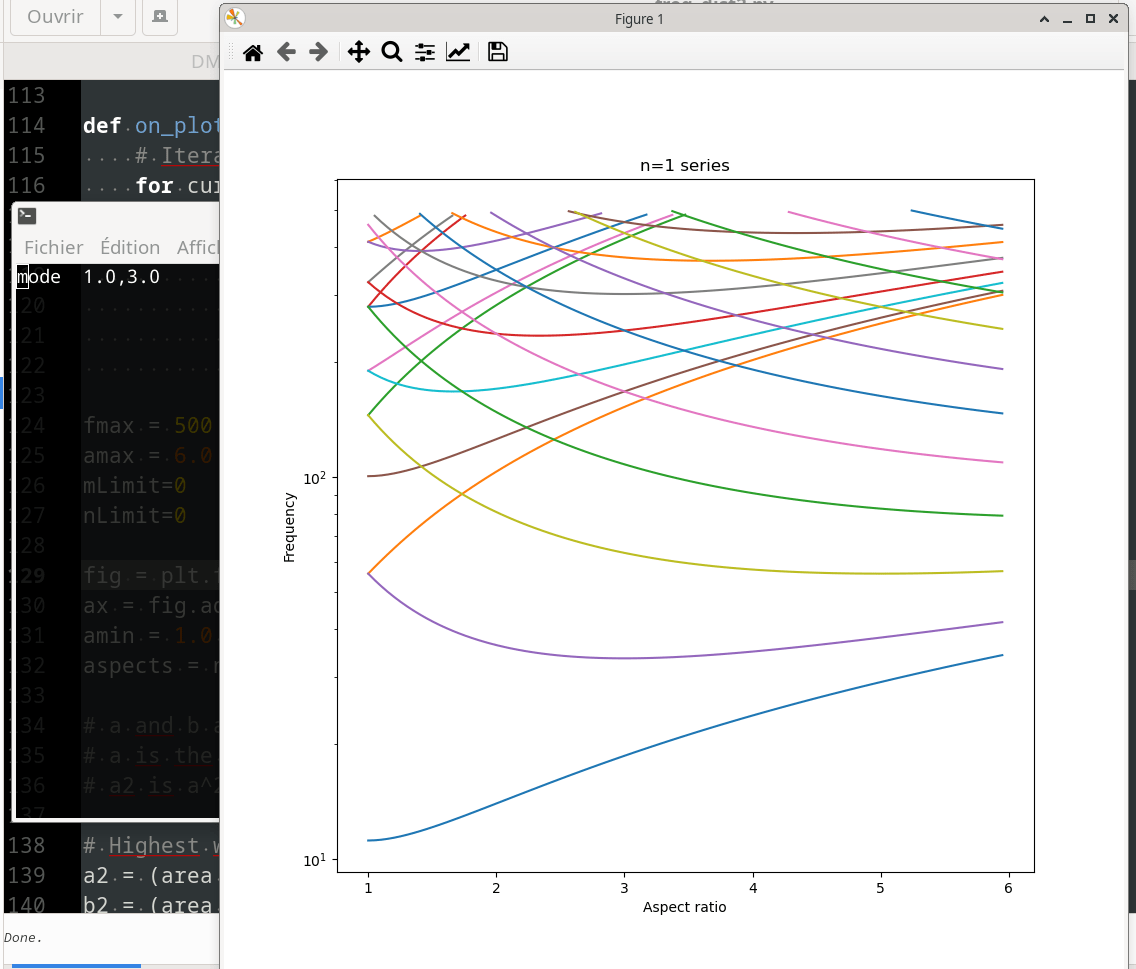Click the Ouvrir button in the editor
The image size is (1136, 969).
pos(55,17)
